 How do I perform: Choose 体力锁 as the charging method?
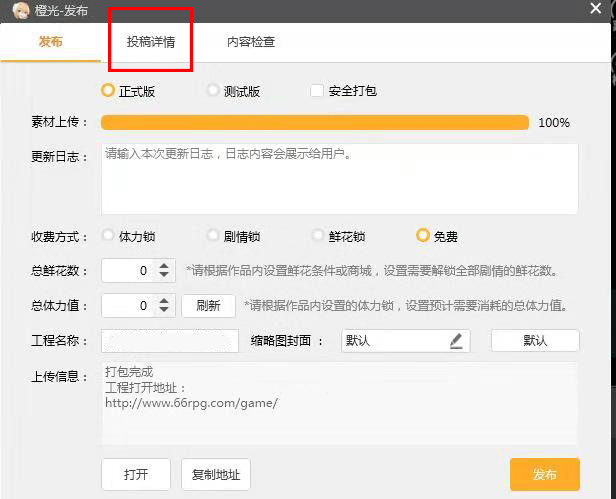108,237
